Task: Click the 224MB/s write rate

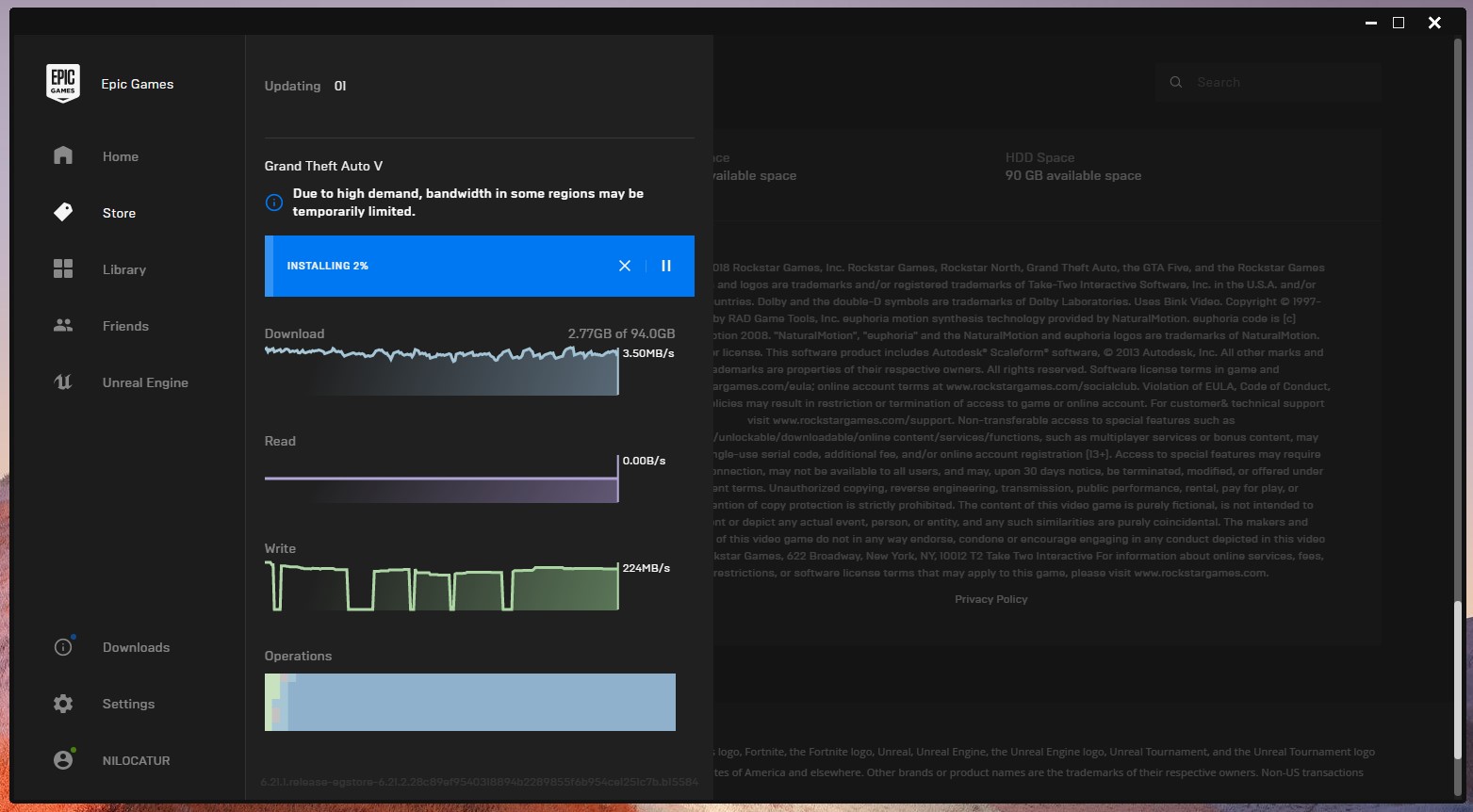Action: (x=646, y=568)
